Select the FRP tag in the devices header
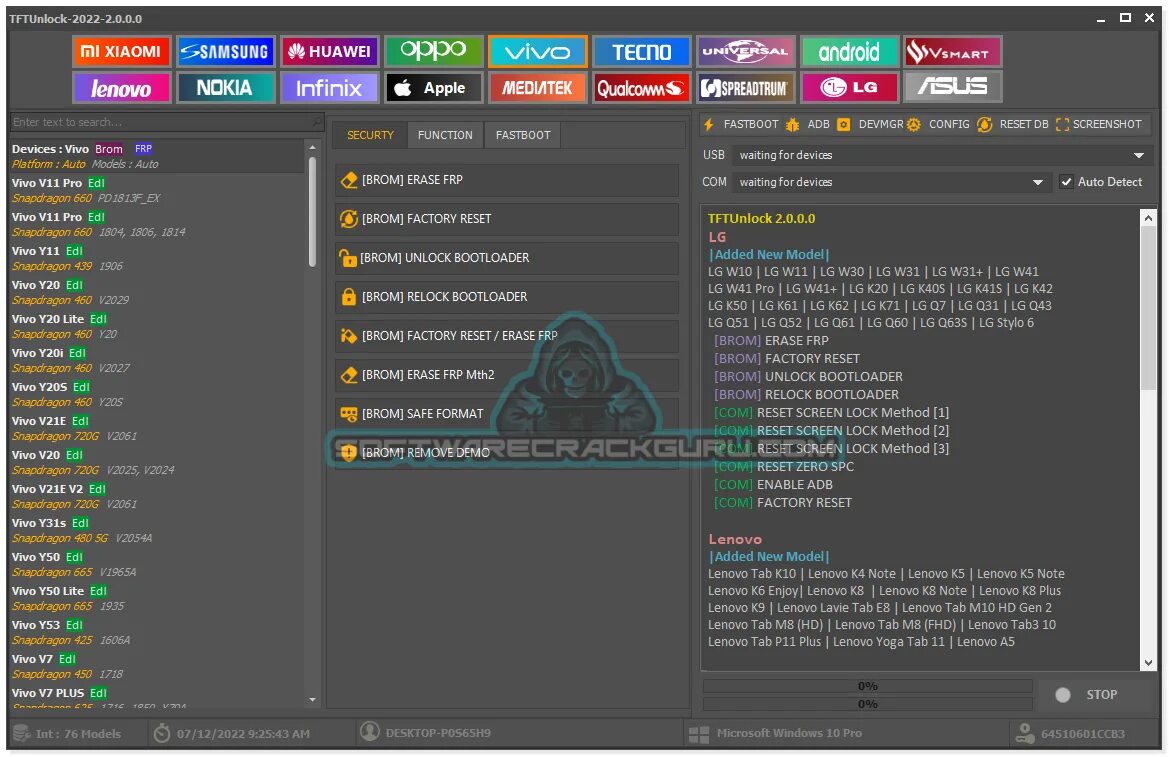This screenshot has height=757, width=1169. coord(143,149)
